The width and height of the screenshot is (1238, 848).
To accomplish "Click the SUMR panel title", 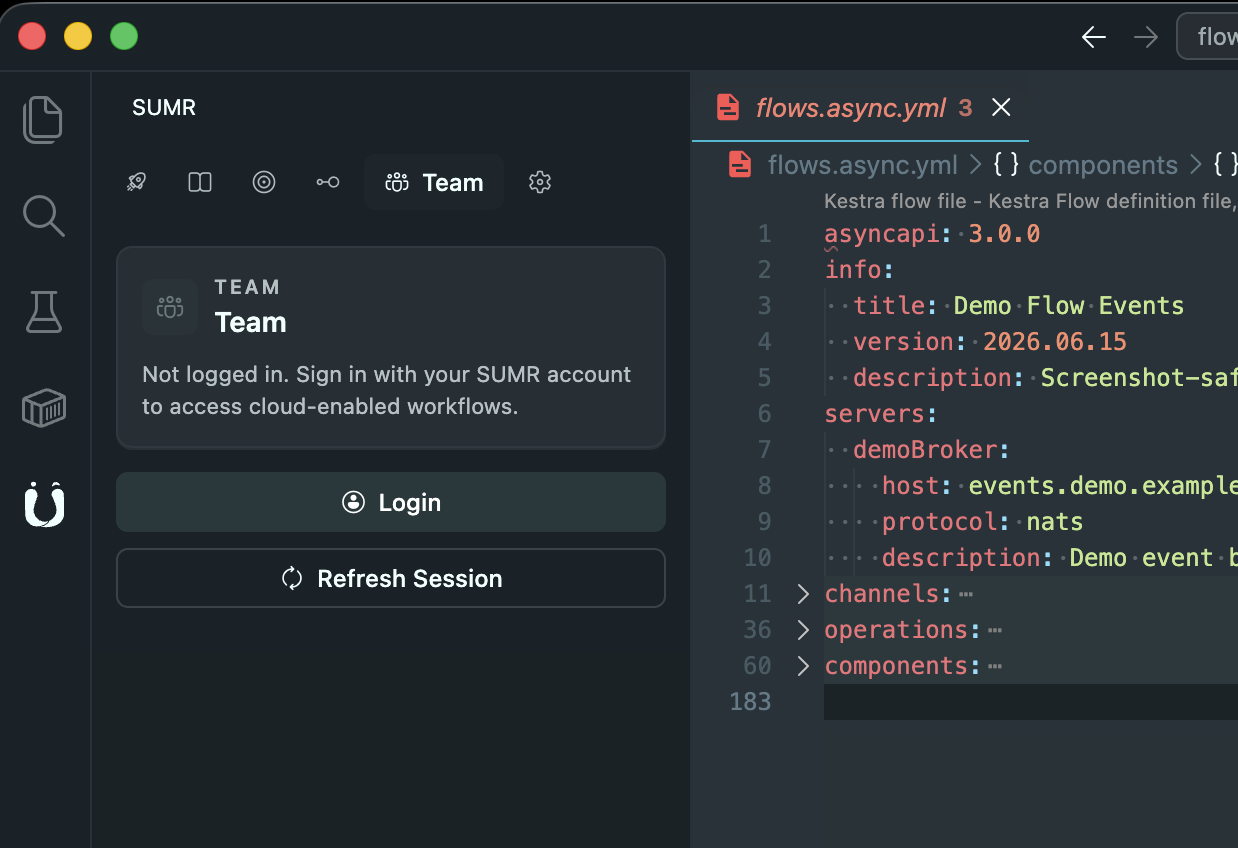I will pos(164,107).
